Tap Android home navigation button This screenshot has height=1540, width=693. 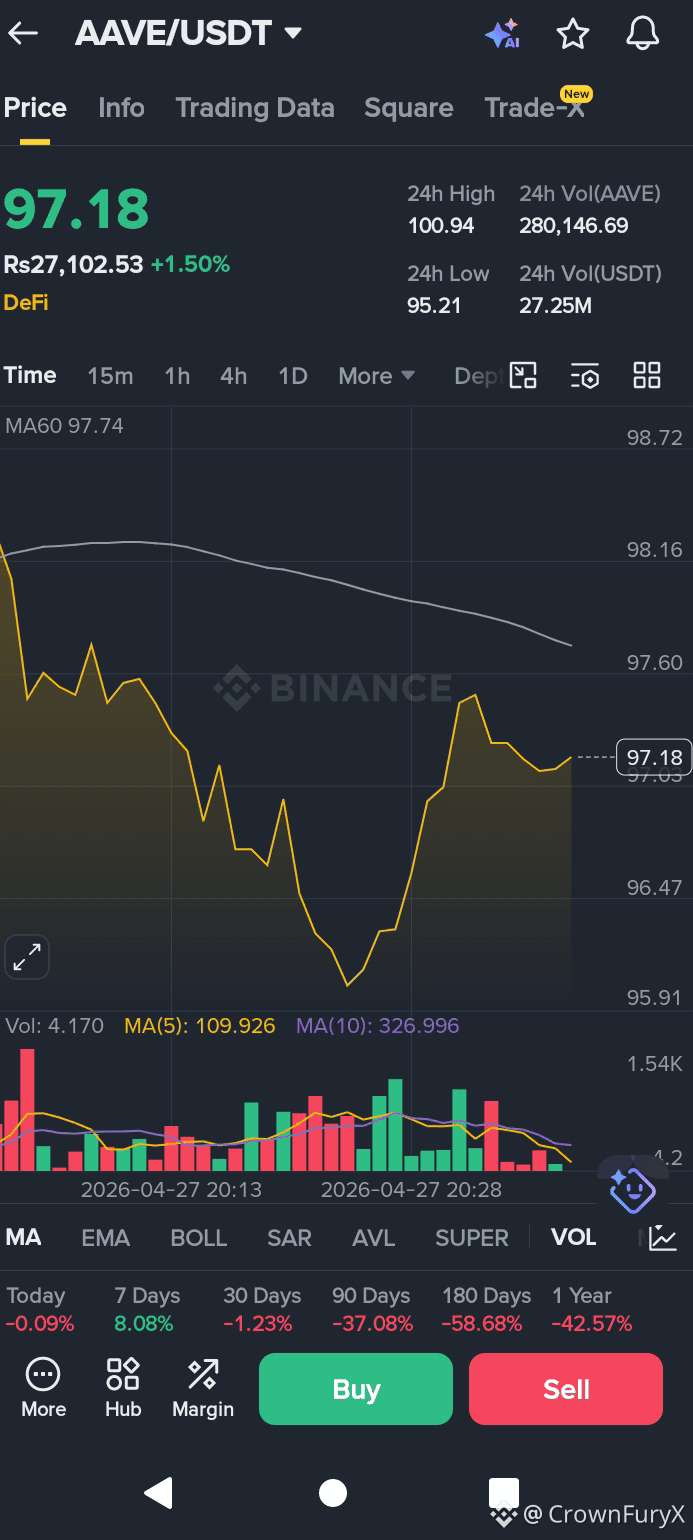pyautogui.click(x=333, y=1493)
